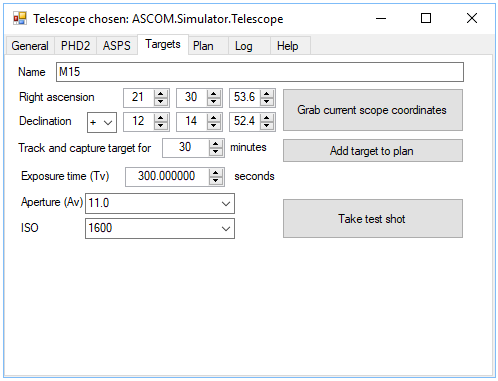Decrease right ascension seconds value

point(267,101)
